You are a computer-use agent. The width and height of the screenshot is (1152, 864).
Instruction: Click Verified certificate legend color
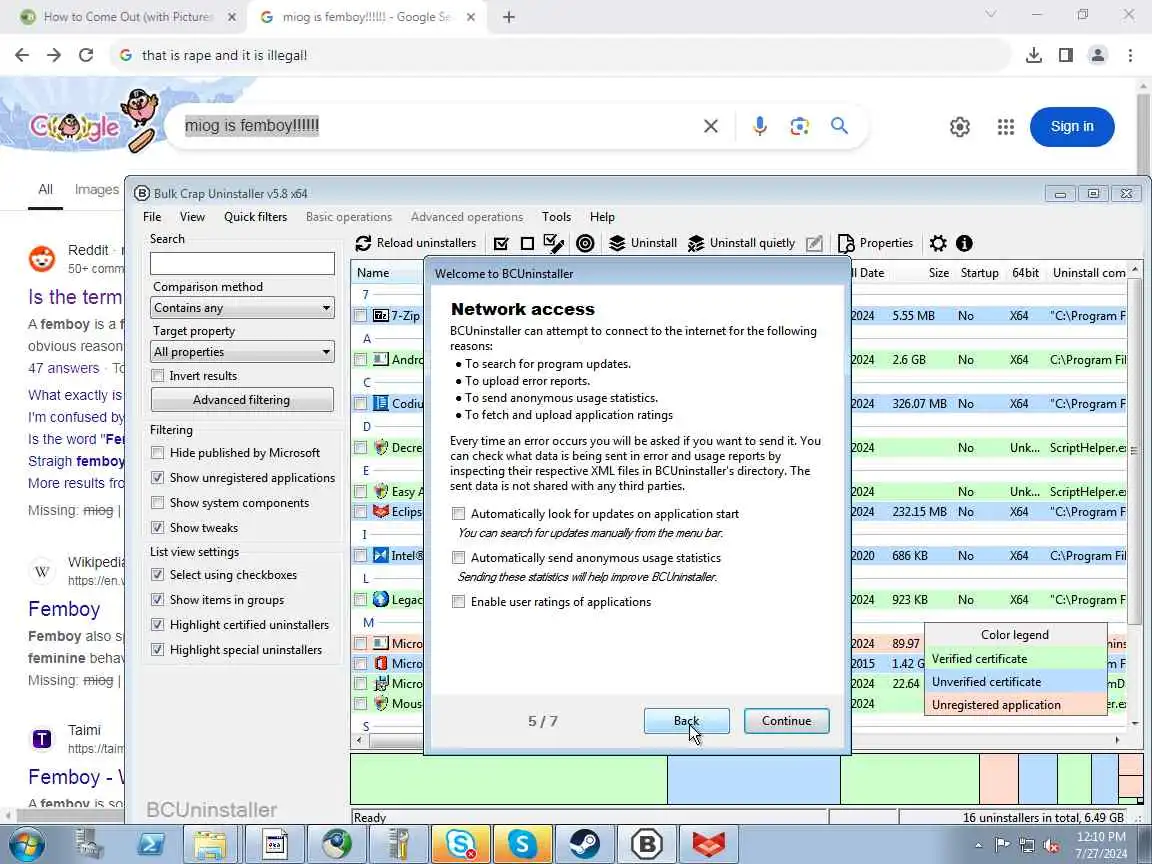tap(1015, 659)
